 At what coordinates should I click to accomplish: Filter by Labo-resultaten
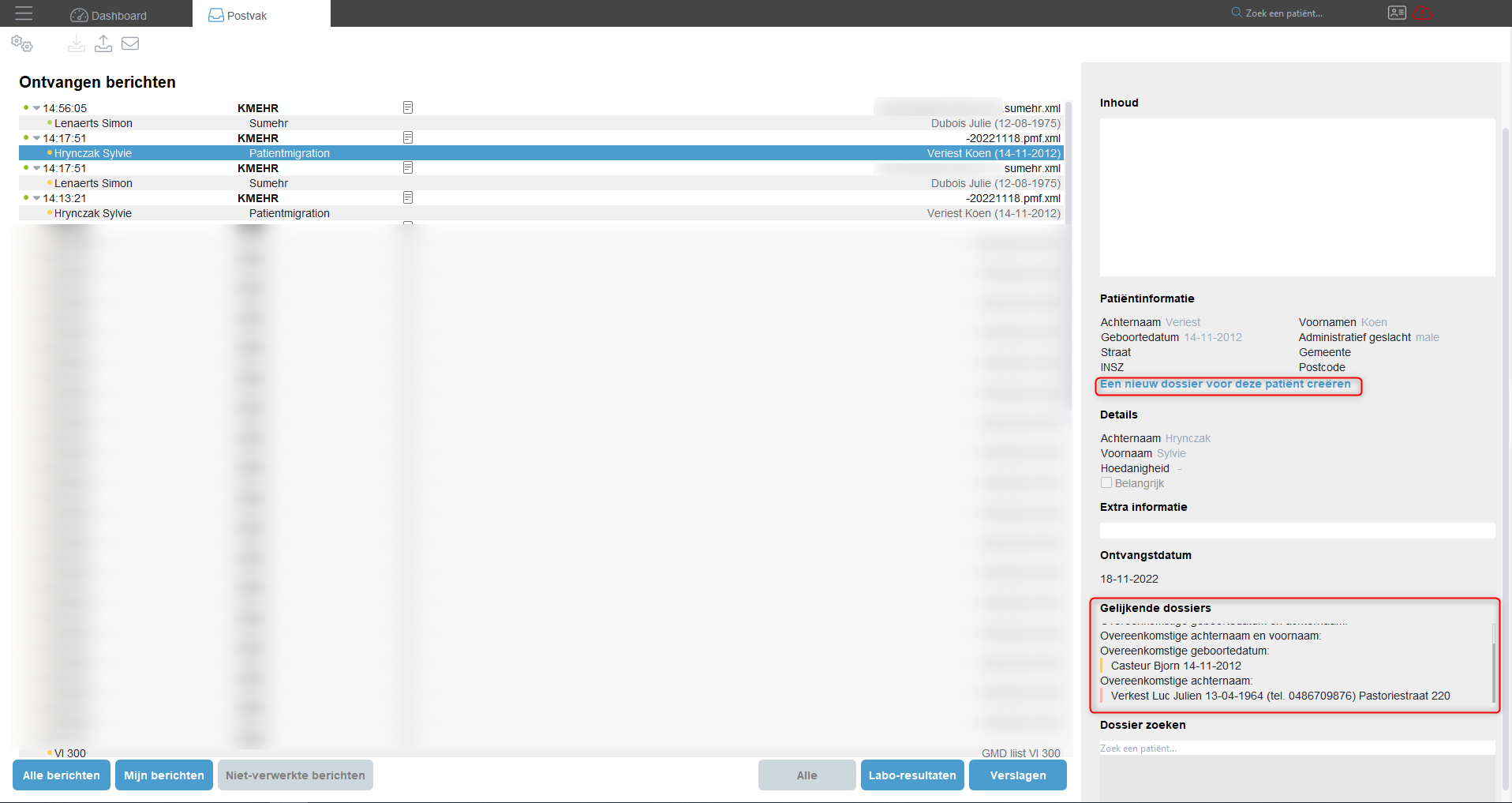pyautogui.click(x=912, y=775)
